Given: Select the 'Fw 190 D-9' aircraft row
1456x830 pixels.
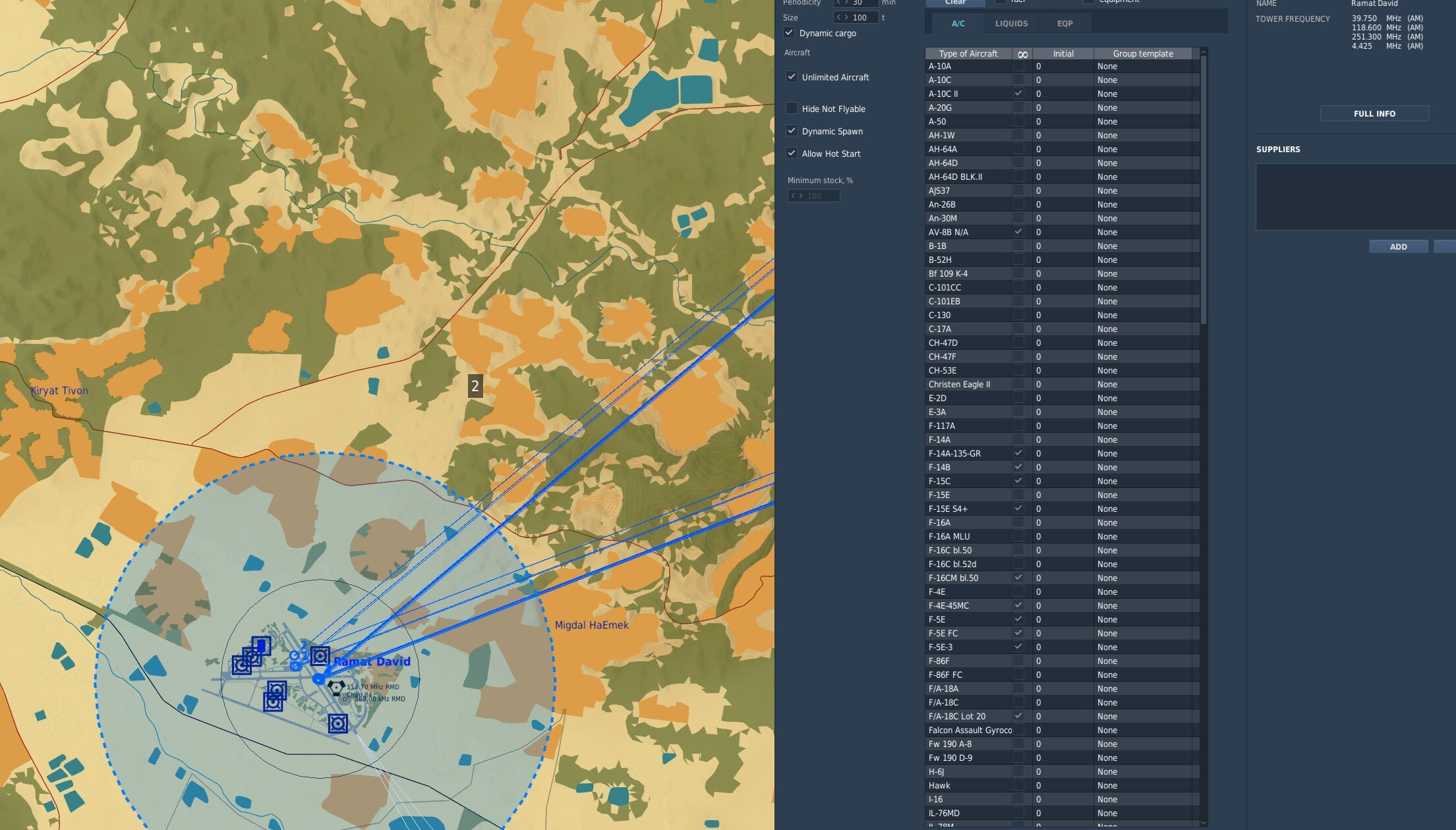Looking at the screenshot, I should pos(1062,758).
